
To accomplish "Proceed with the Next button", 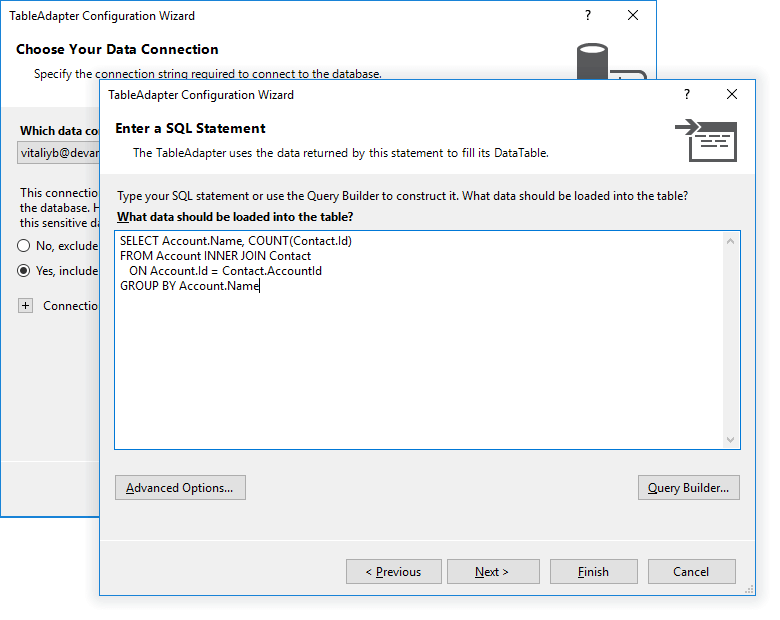I will [x=492, y=572].
